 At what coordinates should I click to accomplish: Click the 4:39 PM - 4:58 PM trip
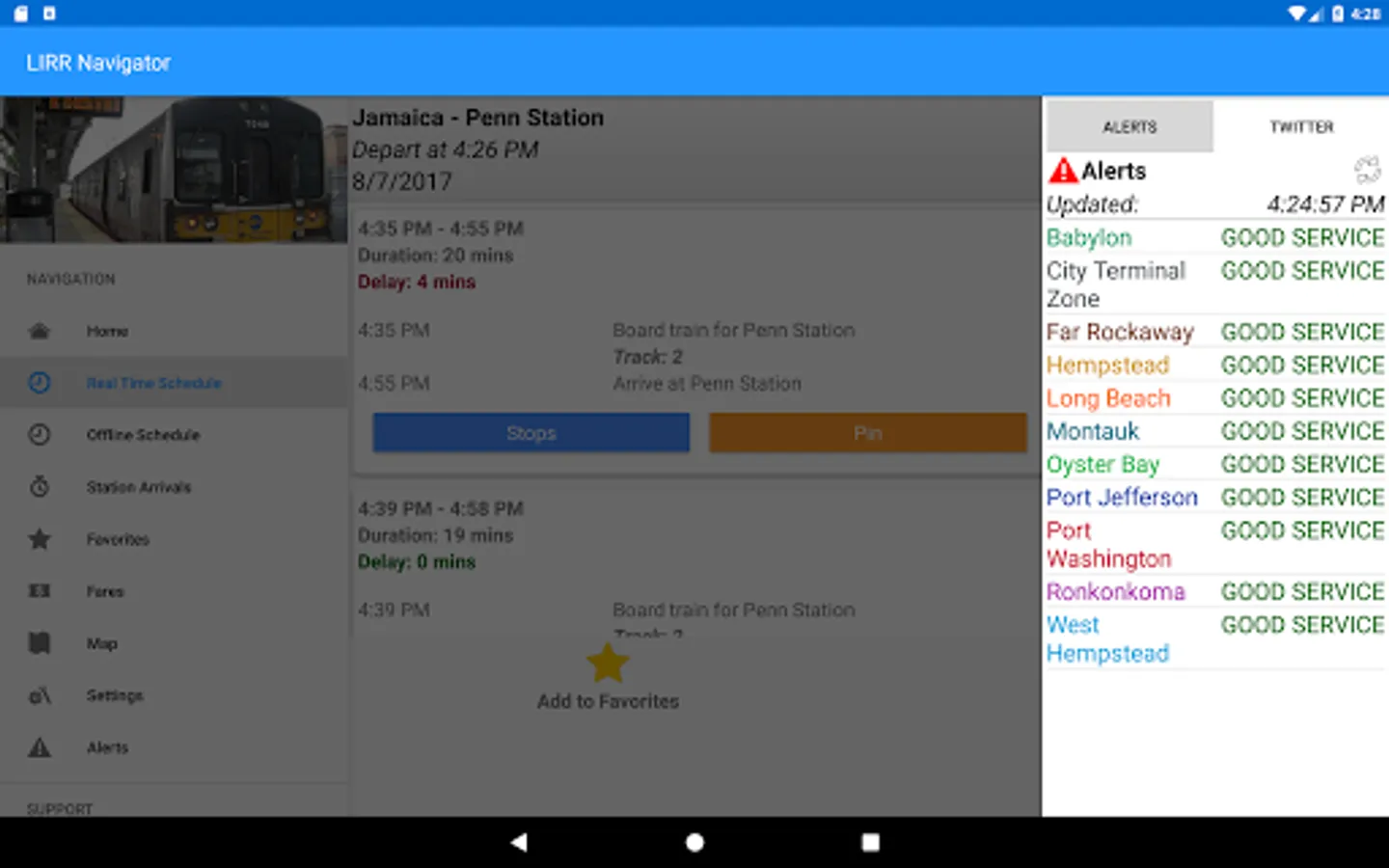pyautogui.click(x=441, y=508)
